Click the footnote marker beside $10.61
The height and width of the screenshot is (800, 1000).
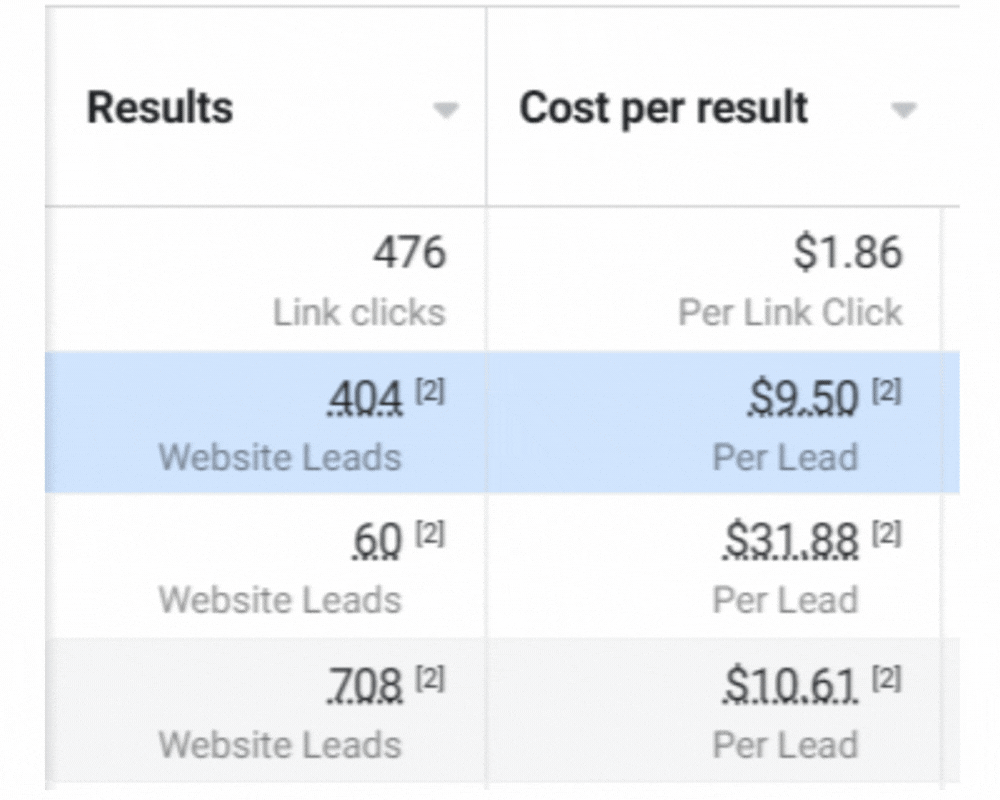886,679
